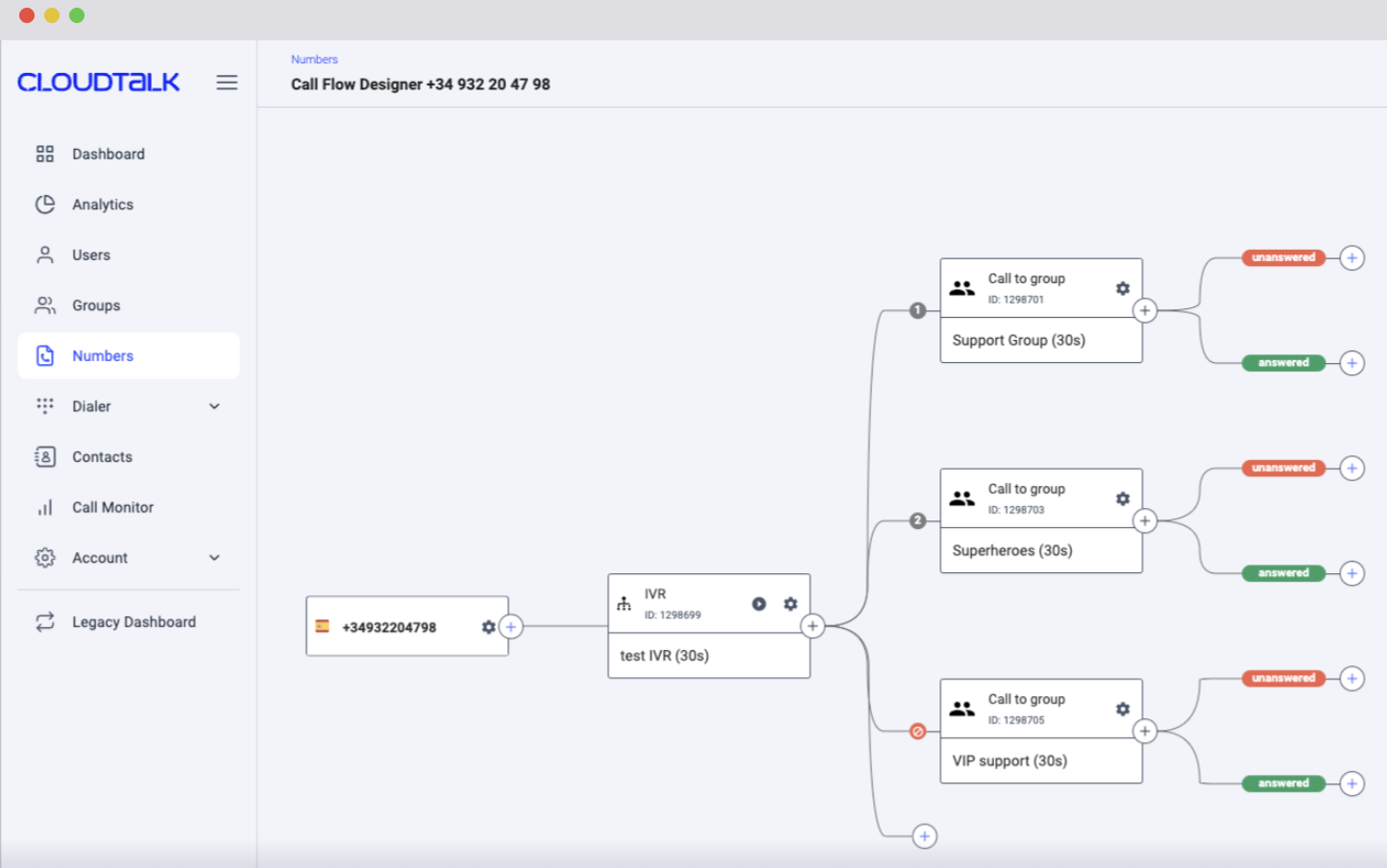Expand the Dialer submenu chevron
The width and height of the screenshot is (1387, 868).
pos(214,406)
